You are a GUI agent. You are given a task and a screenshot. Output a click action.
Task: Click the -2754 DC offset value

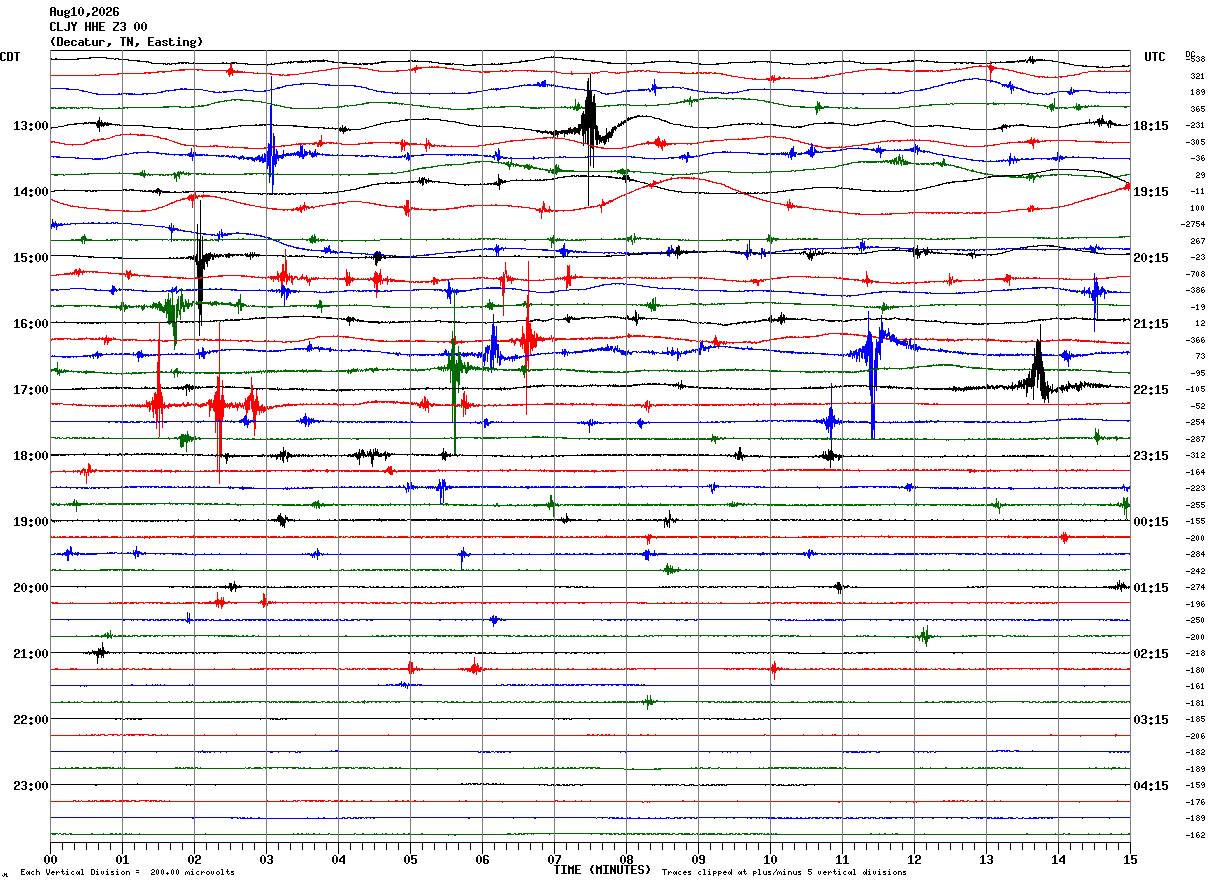(1195, 224)
